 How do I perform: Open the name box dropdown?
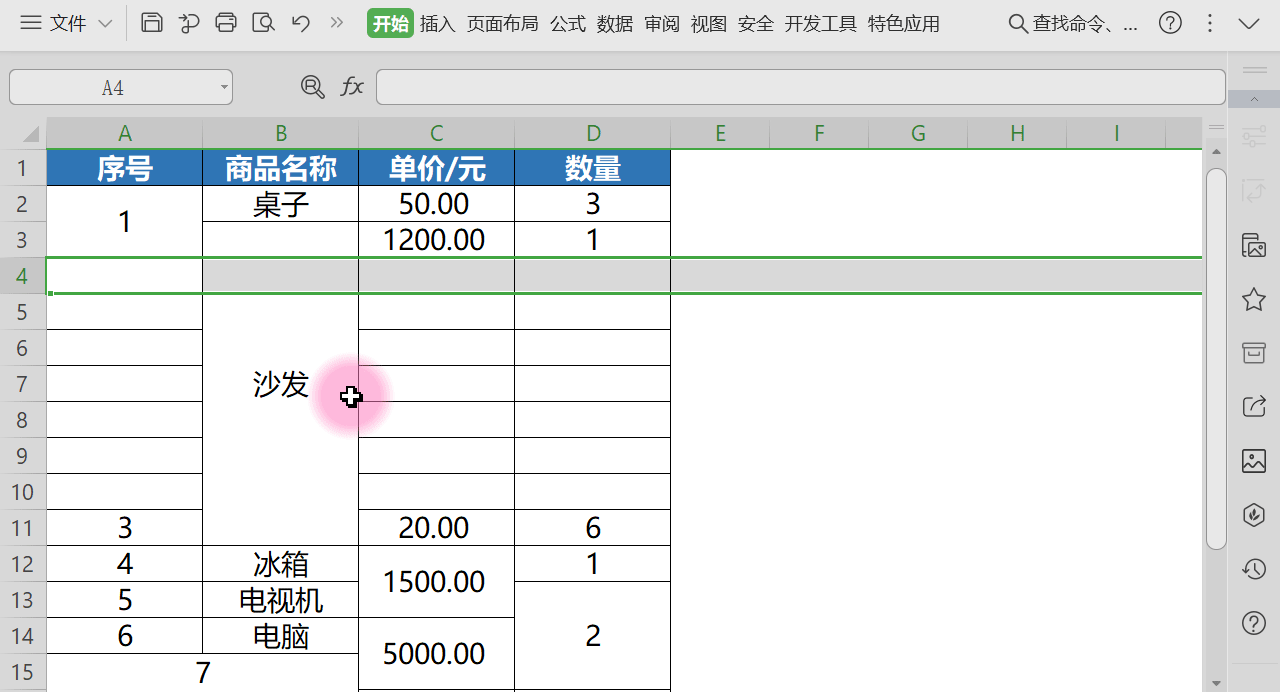click(222, 87)
